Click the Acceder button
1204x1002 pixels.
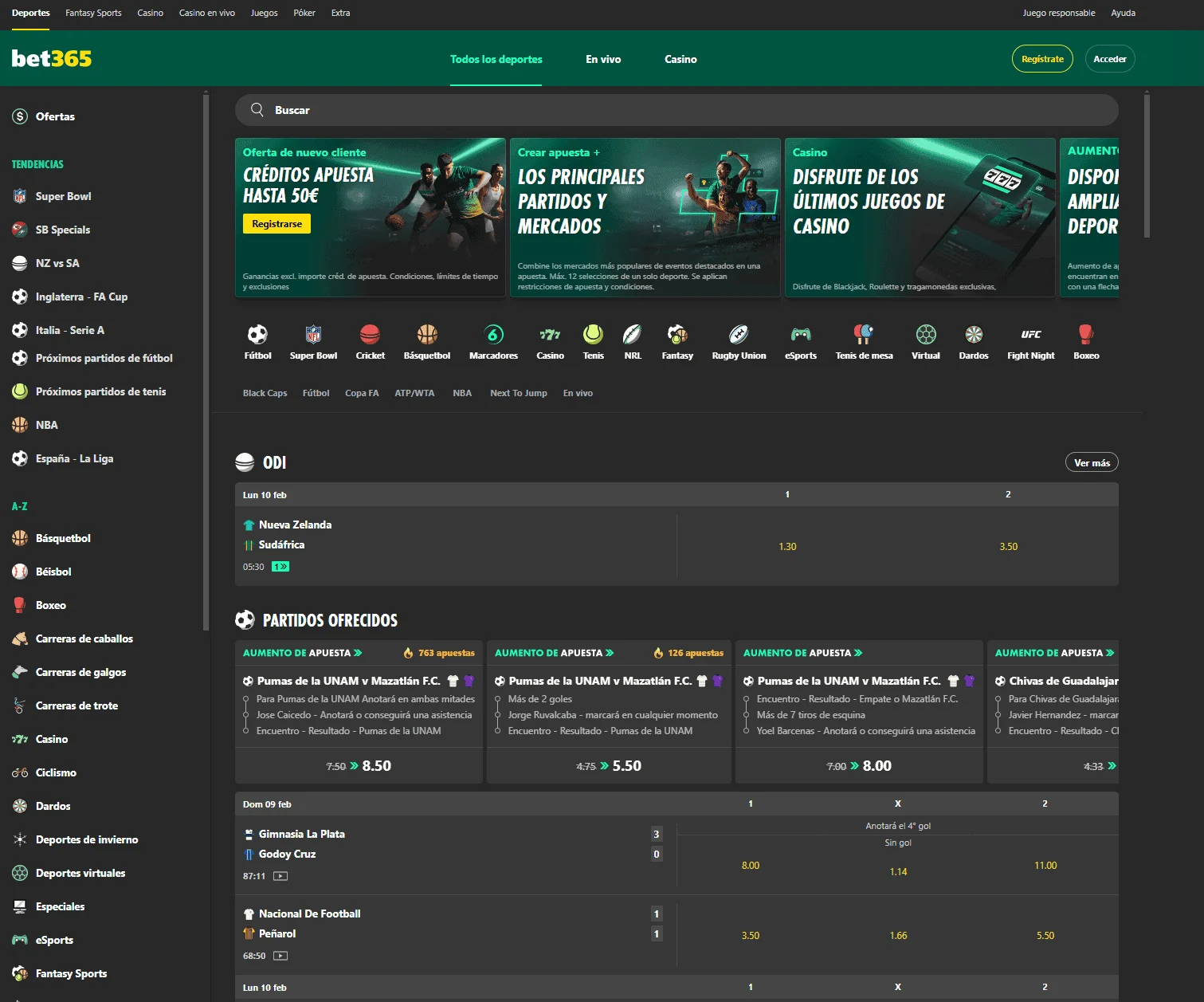coord(1110,59)
